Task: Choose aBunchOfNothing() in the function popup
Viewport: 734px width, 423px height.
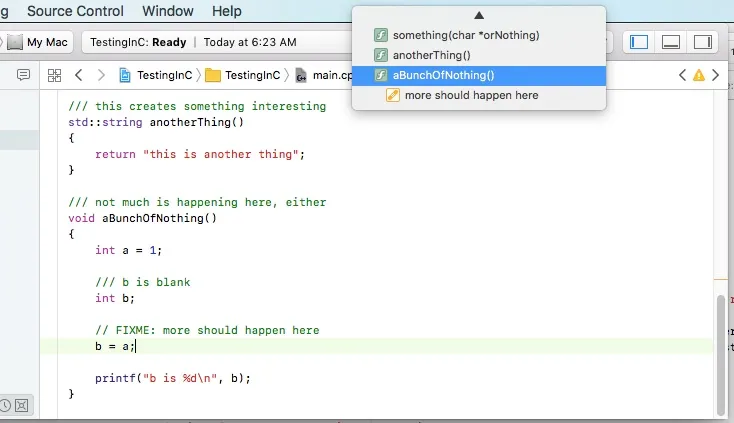Action: click(x=479, y=75)
